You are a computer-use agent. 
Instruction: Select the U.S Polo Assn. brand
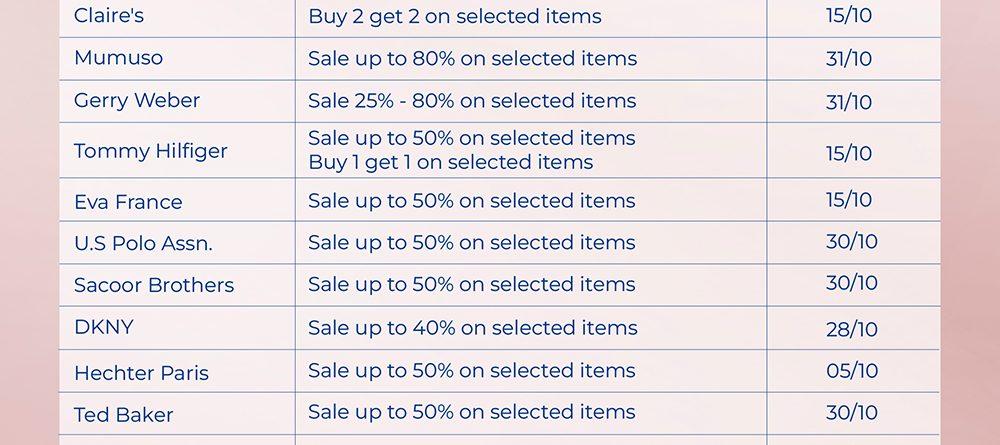tap(143, 243)
